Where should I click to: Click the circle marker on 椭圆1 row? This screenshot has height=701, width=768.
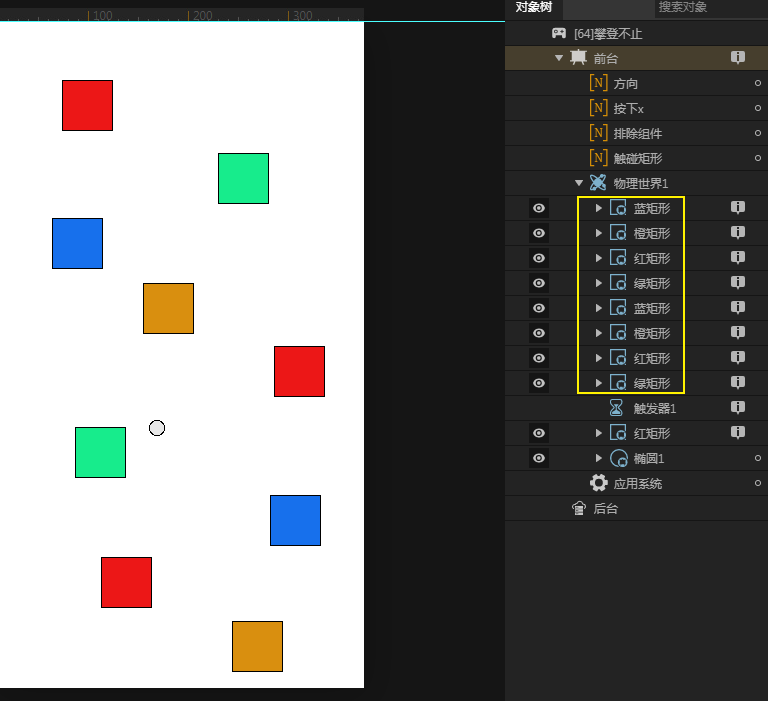pyautogui.click(x=758, y=458)
